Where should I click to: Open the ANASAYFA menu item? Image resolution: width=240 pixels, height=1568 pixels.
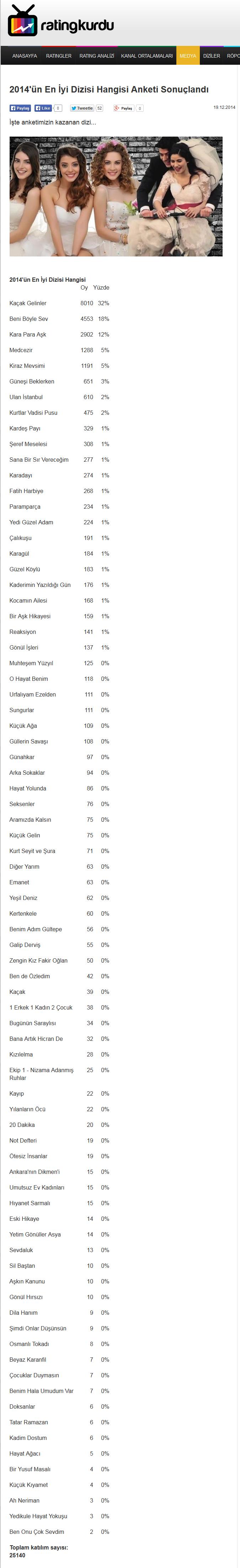[25, 56]
